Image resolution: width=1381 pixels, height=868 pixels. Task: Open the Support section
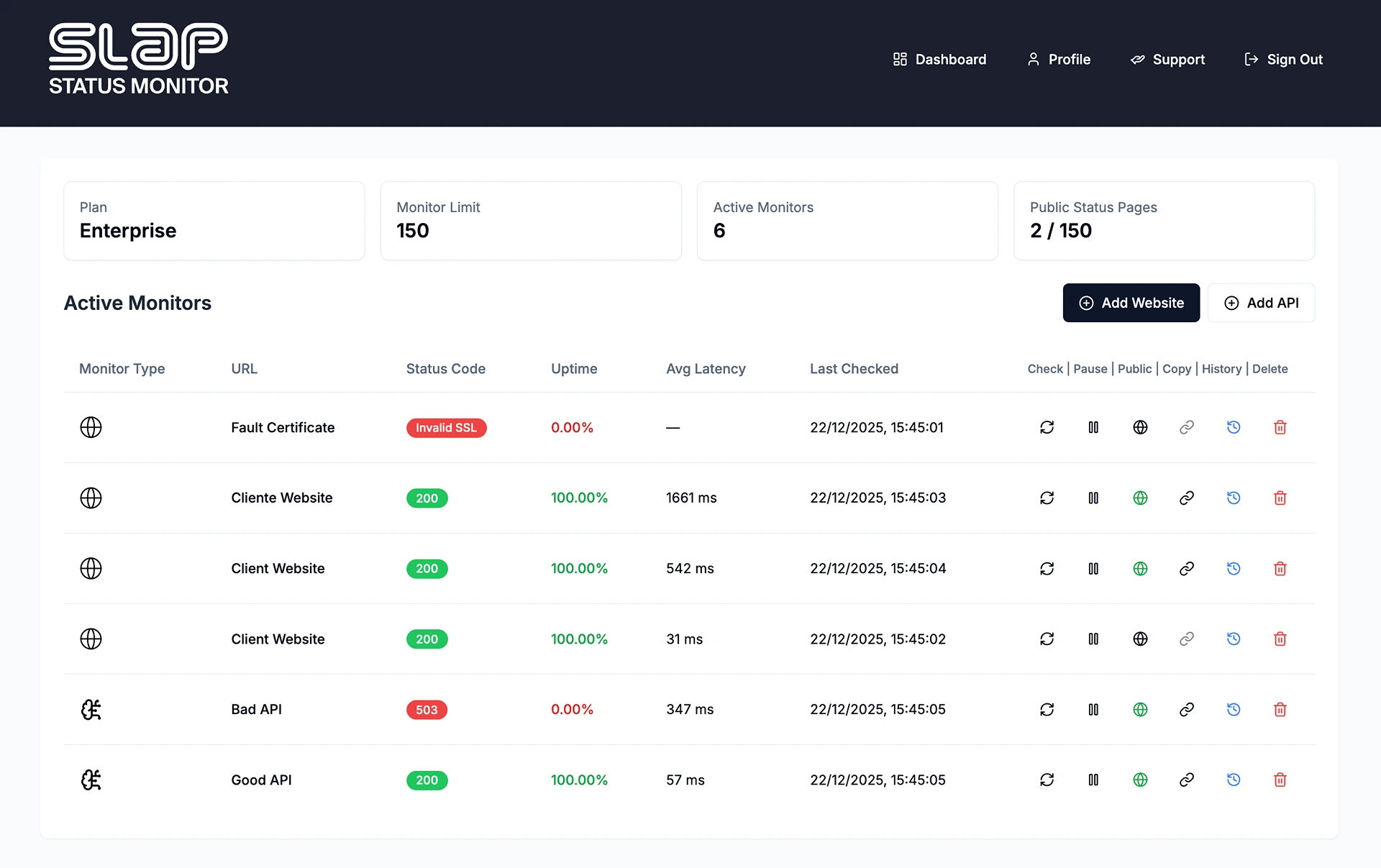coord(1167,59)
